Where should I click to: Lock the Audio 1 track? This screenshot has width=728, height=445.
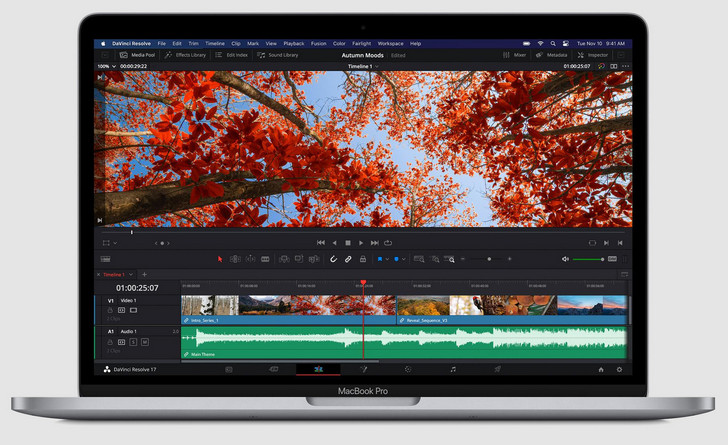click(110, 342)
